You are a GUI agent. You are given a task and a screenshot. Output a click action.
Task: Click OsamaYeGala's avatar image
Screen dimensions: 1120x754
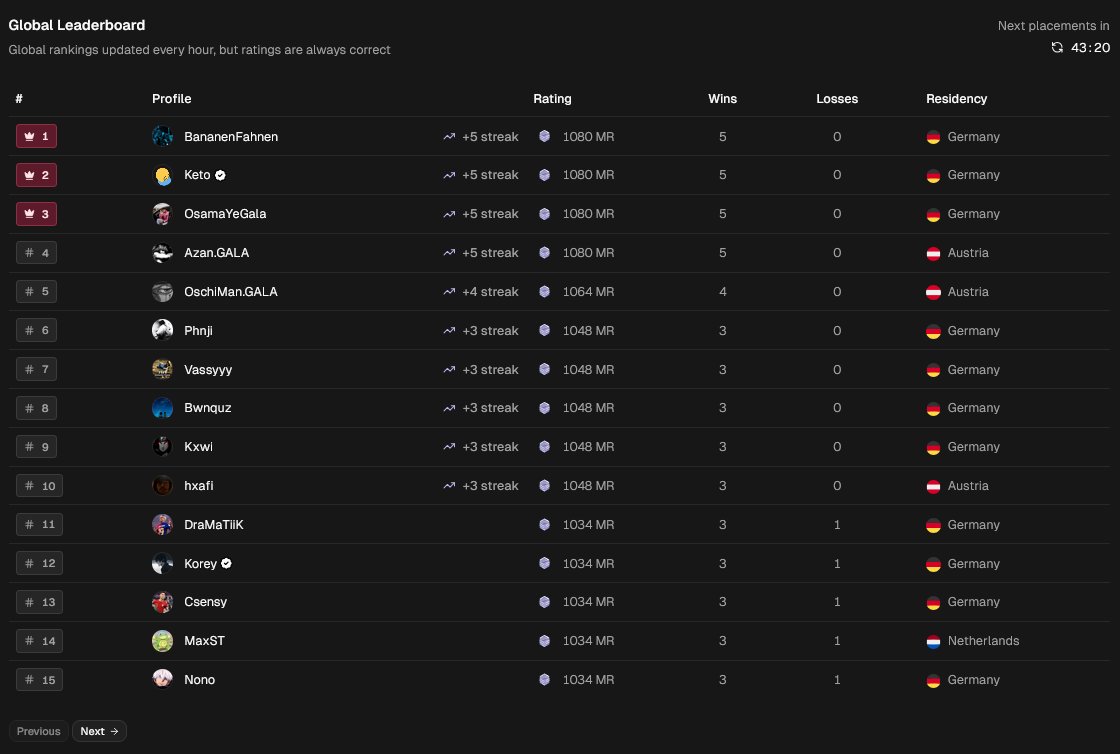(162, 213)
